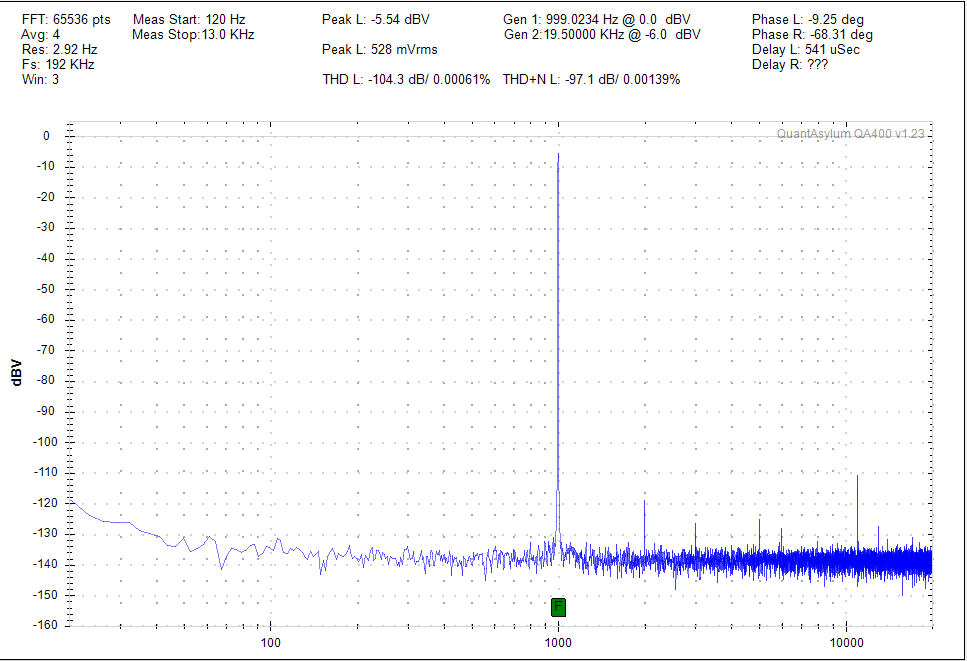Image resolution: width=967 pixels, height=661 pixels.
Task: Click the -10 y-axis label
Action: 46,166
